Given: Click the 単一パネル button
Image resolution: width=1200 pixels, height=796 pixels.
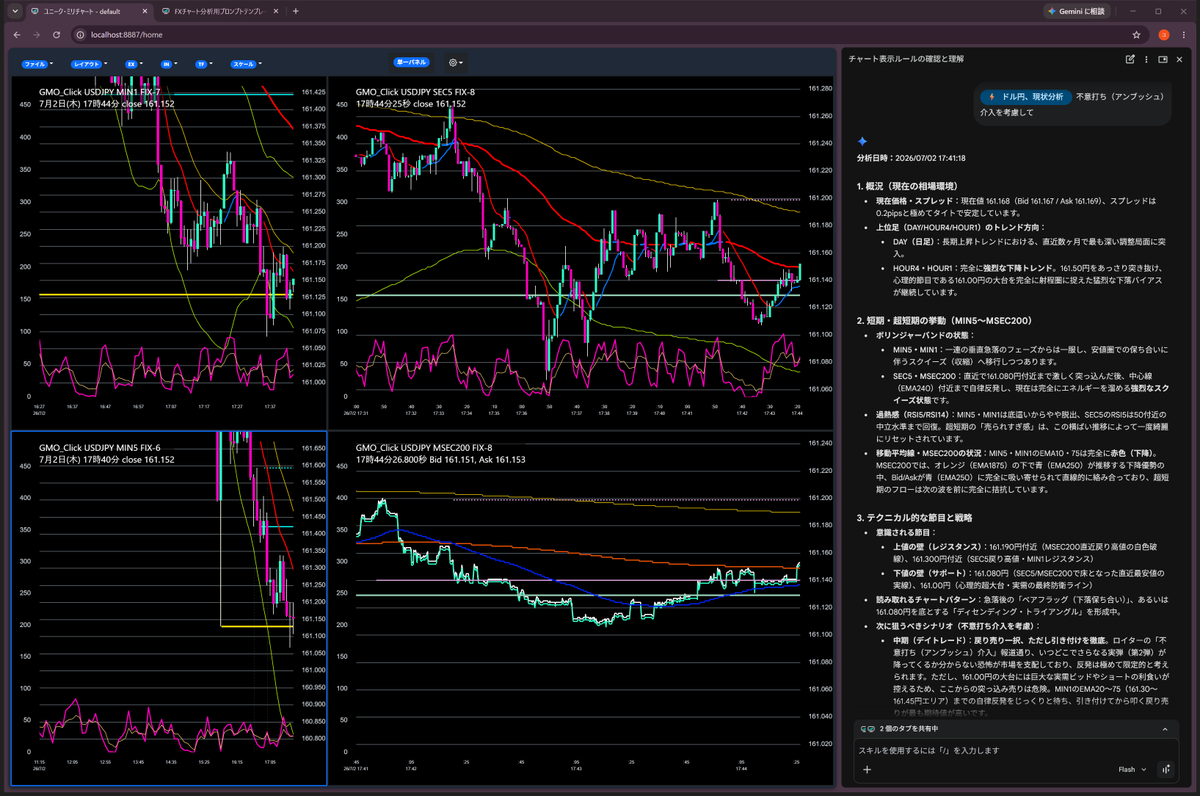Looking at the screenshot, I should click(412, 62).
